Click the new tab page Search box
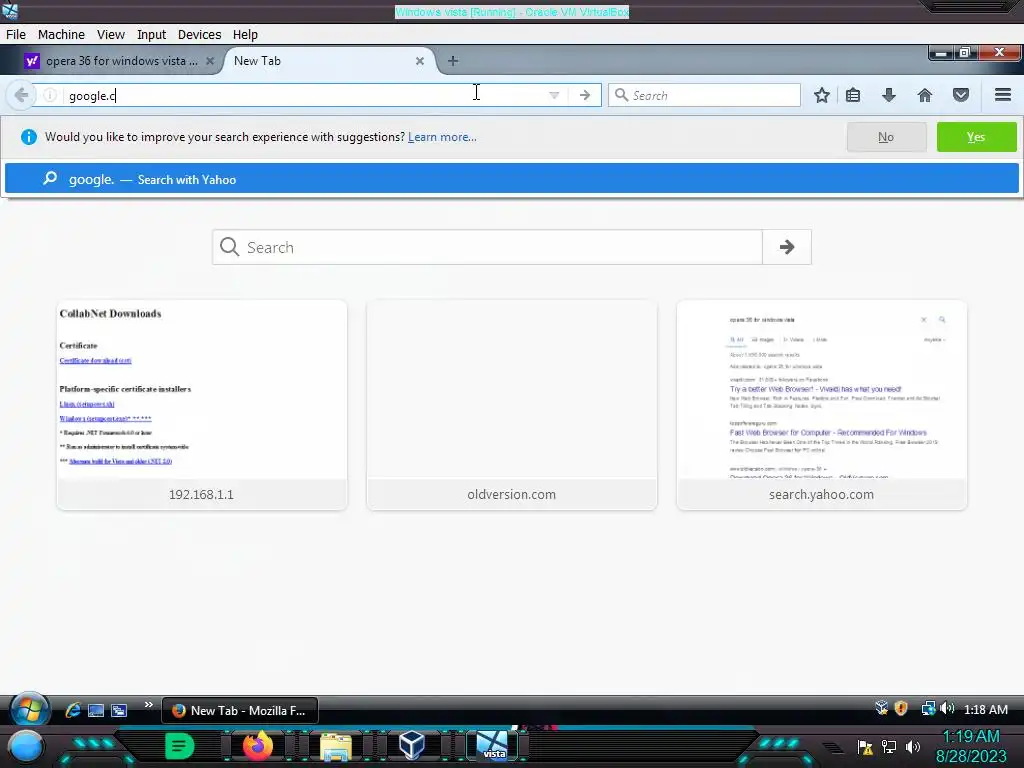 point(487,247)
